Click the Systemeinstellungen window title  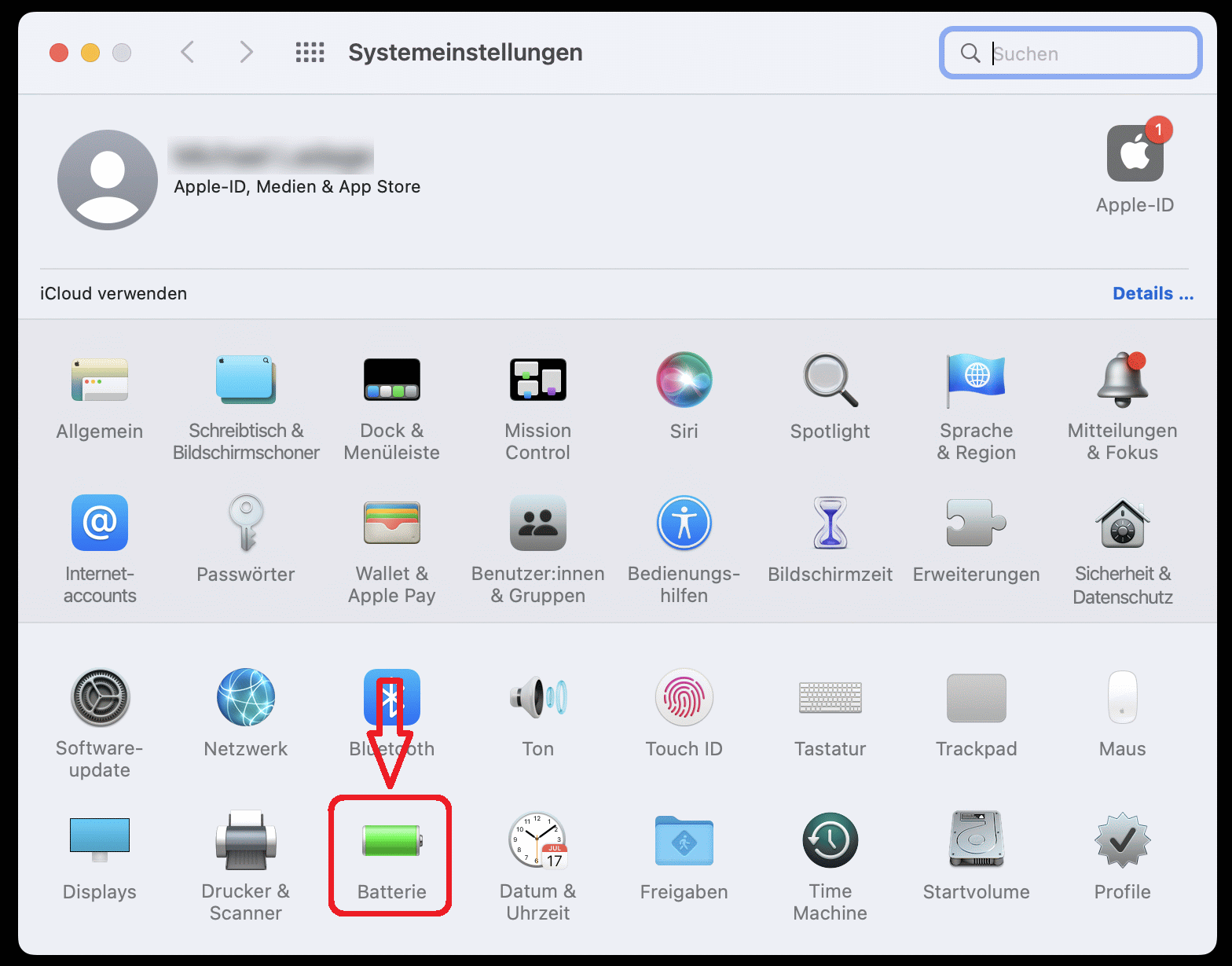[x=465, y=52]
